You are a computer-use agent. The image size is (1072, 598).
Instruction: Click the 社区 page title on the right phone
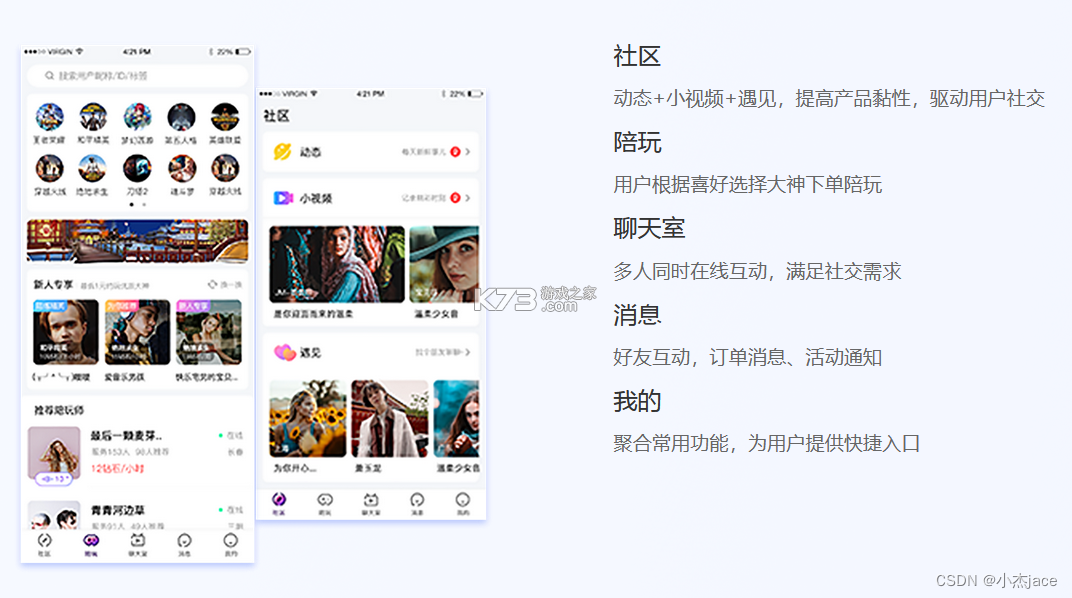pos(276,116)
